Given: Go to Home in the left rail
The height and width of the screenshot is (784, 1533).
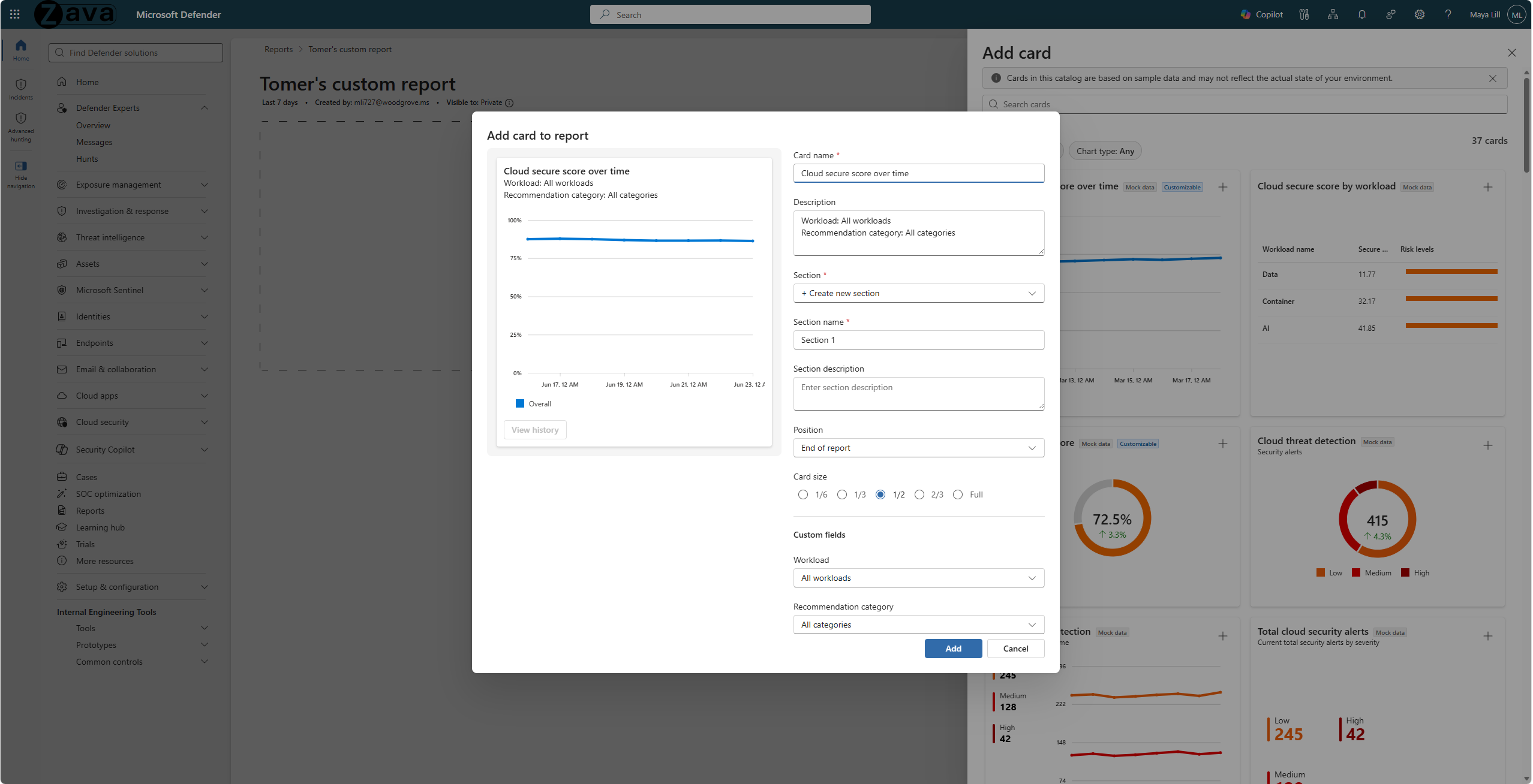Looking at the screenshot, I should [21, 50].
